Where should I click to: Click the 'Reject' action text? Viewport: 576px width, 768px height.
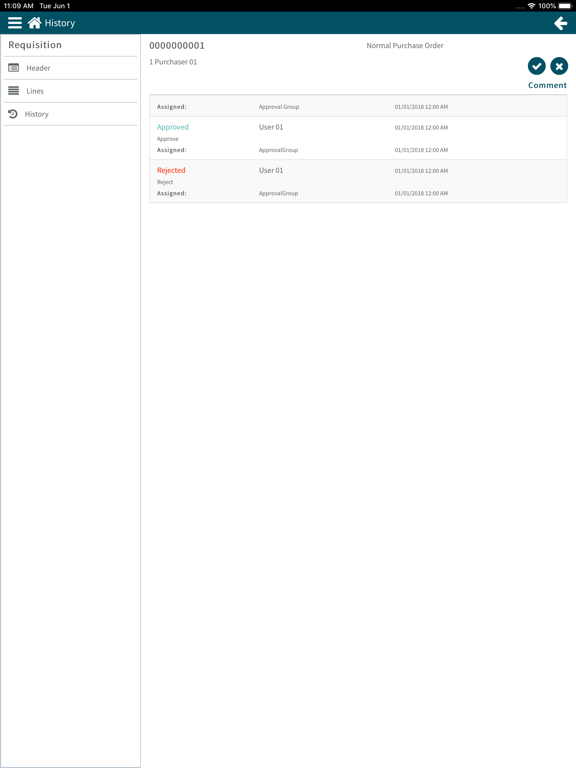click(165, 182)
